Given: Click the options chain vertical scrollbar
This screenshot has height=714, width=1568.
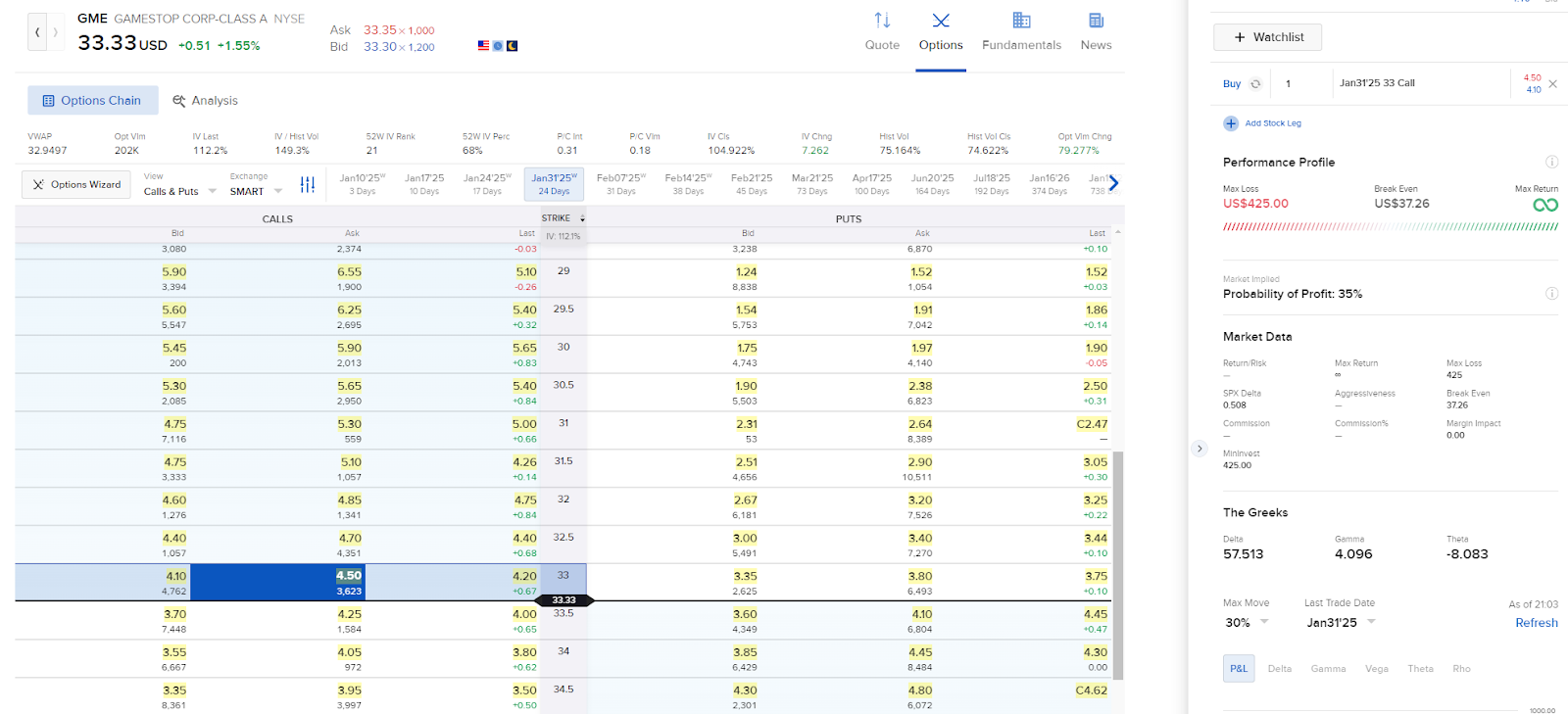Looking at the screenshot, I should (x=1118, y=565).
